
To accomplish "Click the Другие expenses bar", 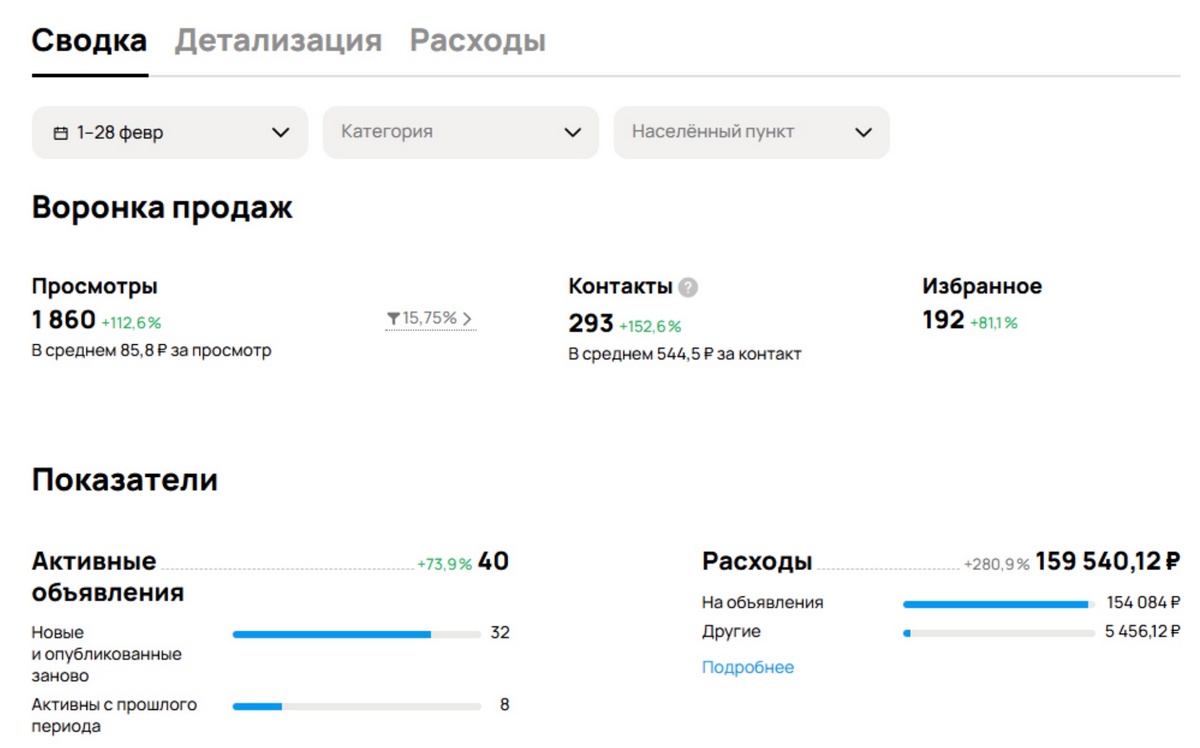I will 998,633.
